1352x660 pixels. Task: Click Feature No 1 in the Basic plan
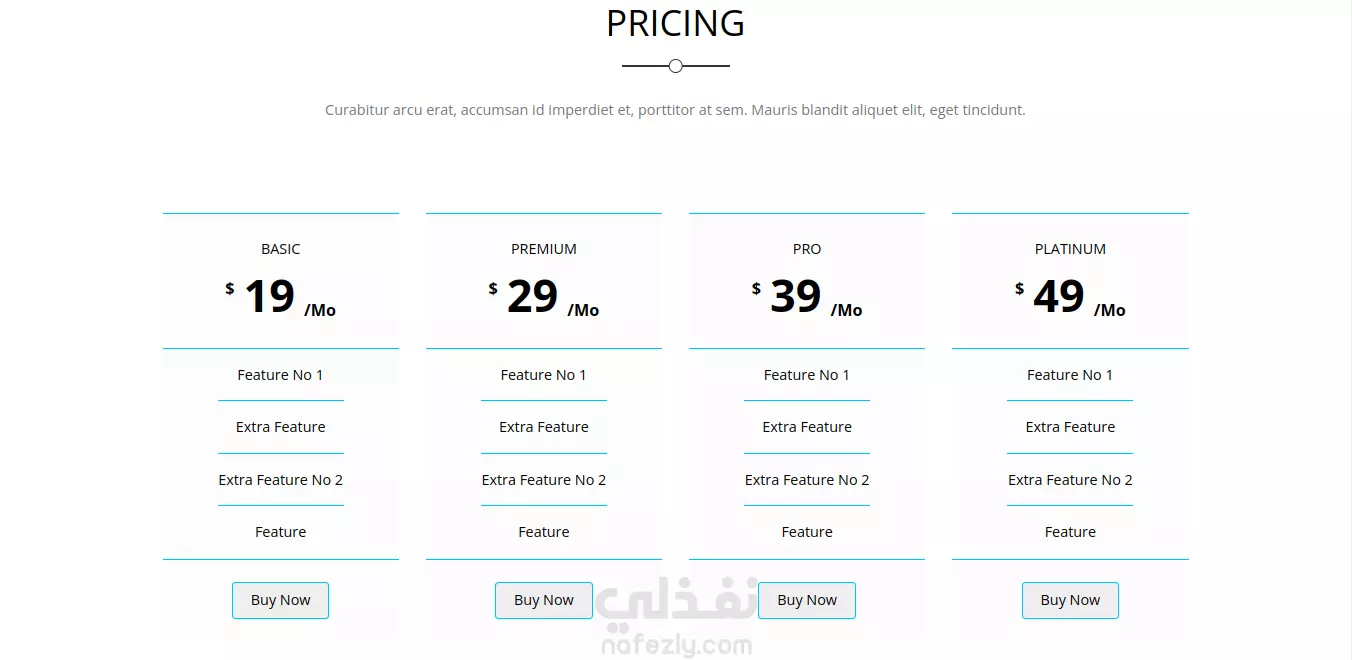280,375
